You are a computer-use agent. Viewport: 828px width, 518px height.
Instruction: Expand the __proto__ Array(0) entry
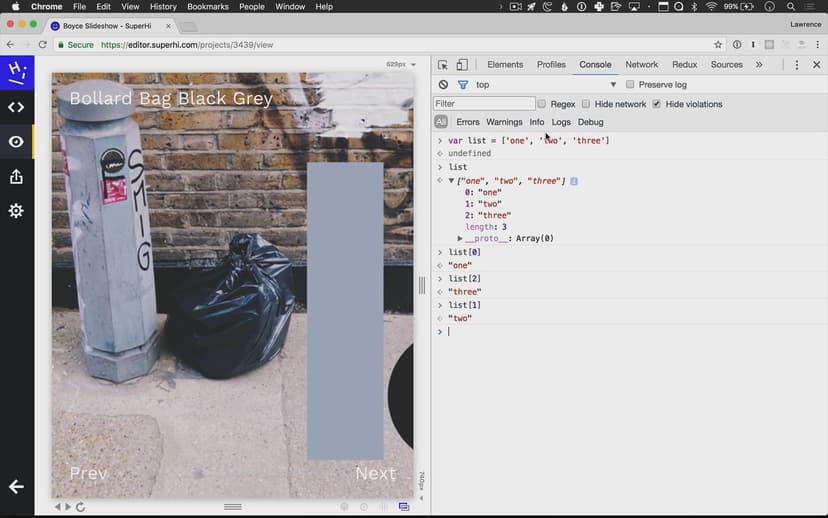[x=460, y=239]
